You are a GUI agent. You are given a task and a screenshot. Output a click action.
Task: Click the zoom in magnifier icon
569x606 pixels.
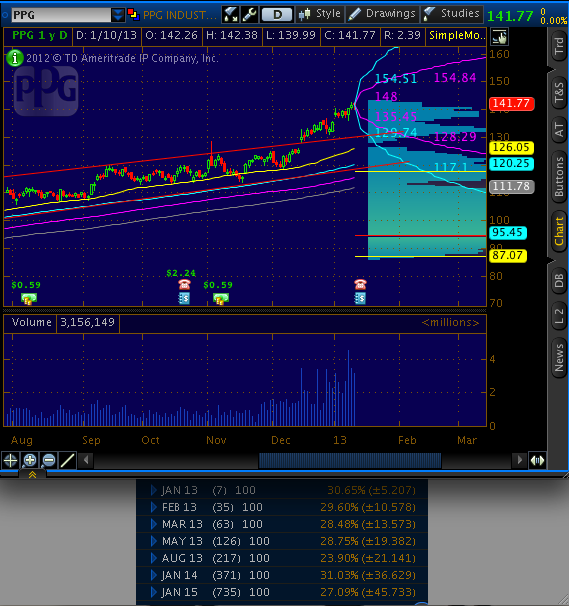coord(29,460)
